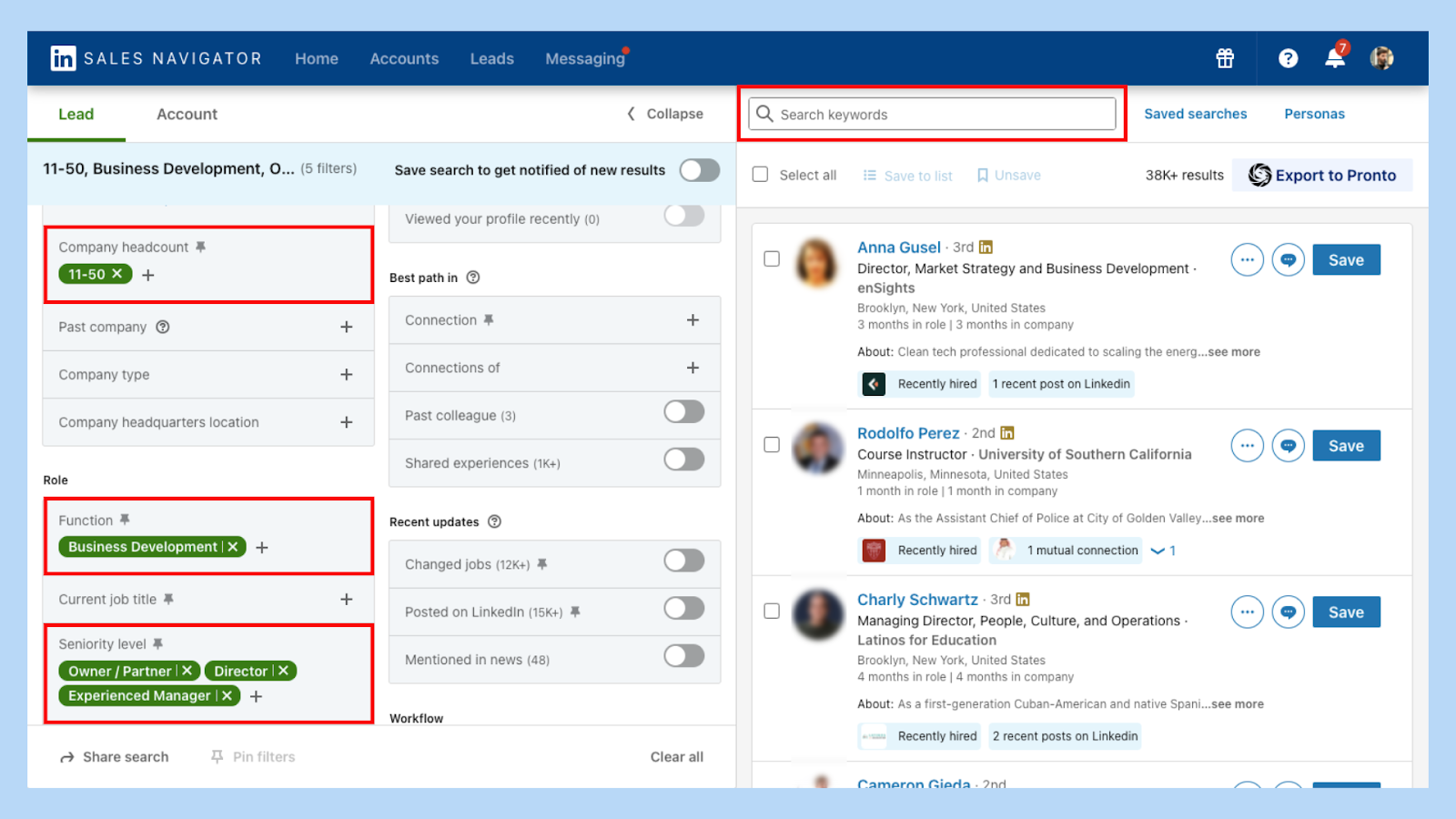Click the LinkedIn Sales Navigator logo
Image resolution: width=1456 pixels, height=819 pixels.
156,58
